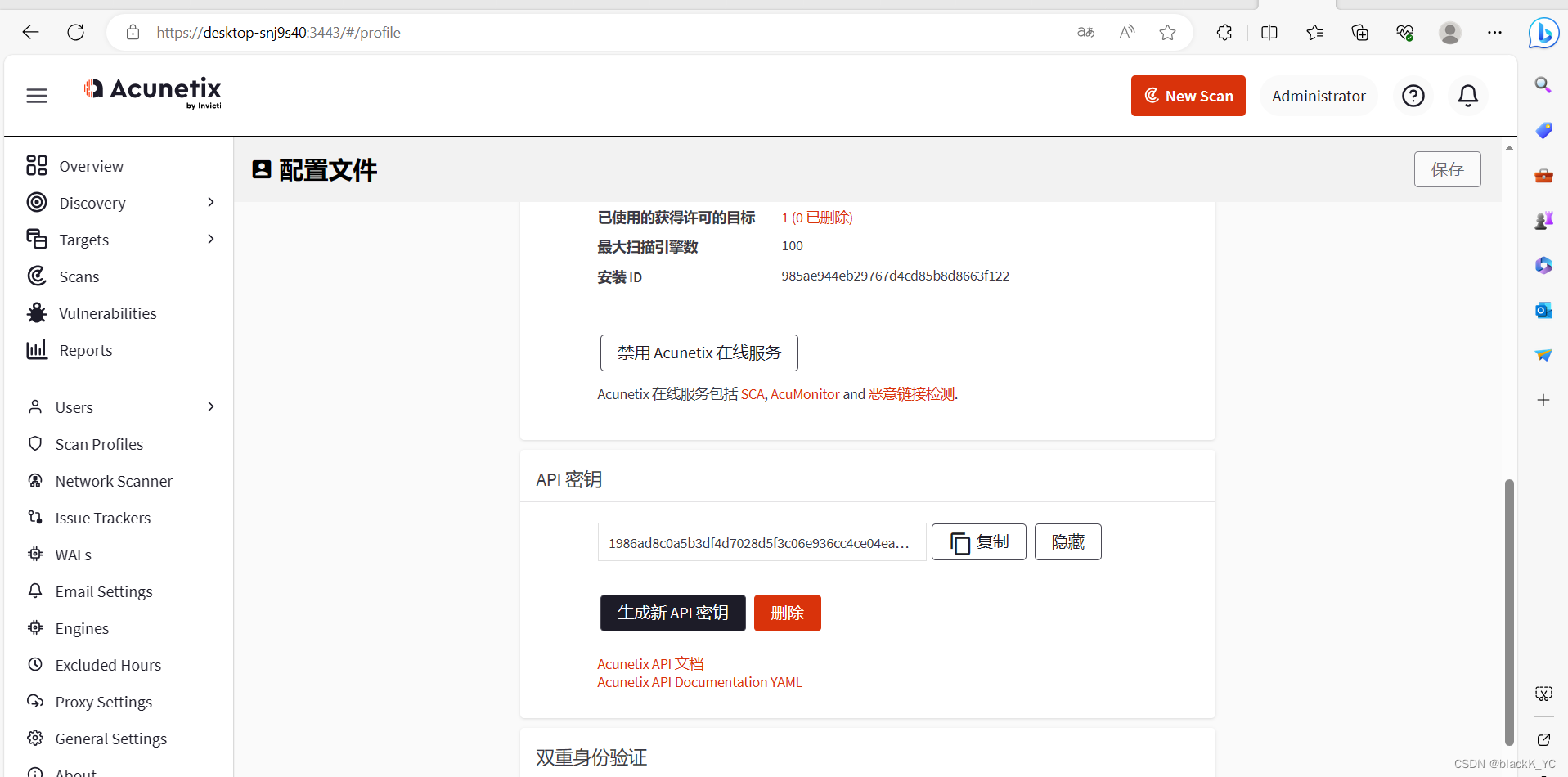The width and height of the screenshot is (1568, 777).
Task: Expand the Discovery submenu chevron
Action: pyautogui.click(x=211, y=202)
